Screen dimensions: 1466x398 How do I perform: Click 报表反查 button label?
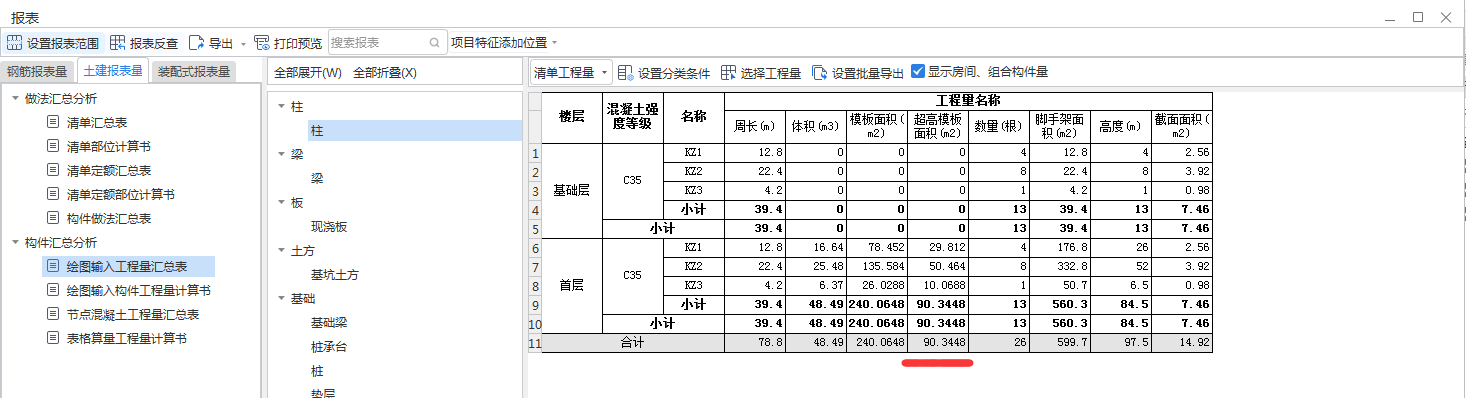(x=154, y=43)
